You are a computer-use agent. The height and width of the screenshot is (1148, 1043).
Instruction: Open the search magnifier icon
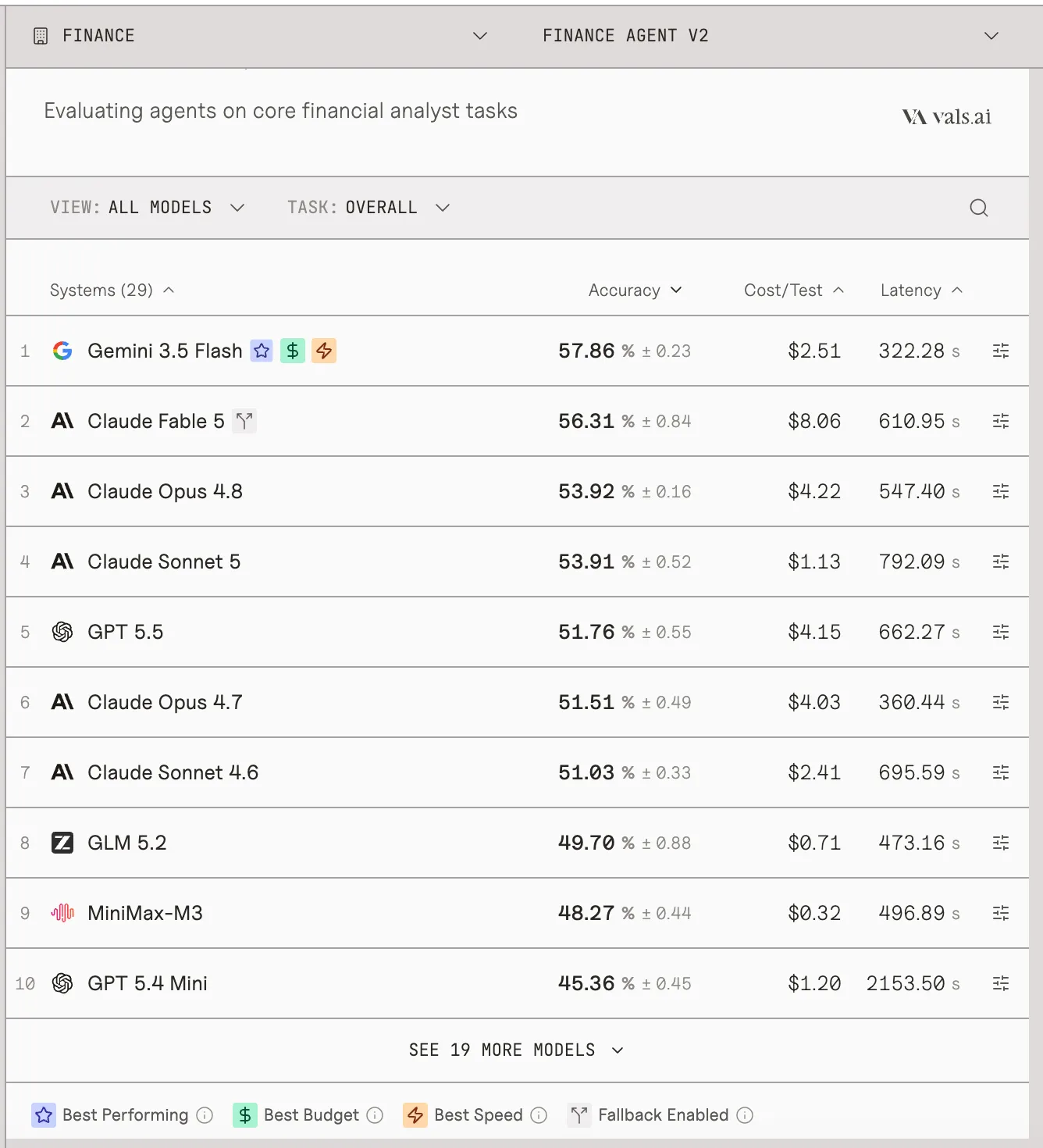click(979, 208)
